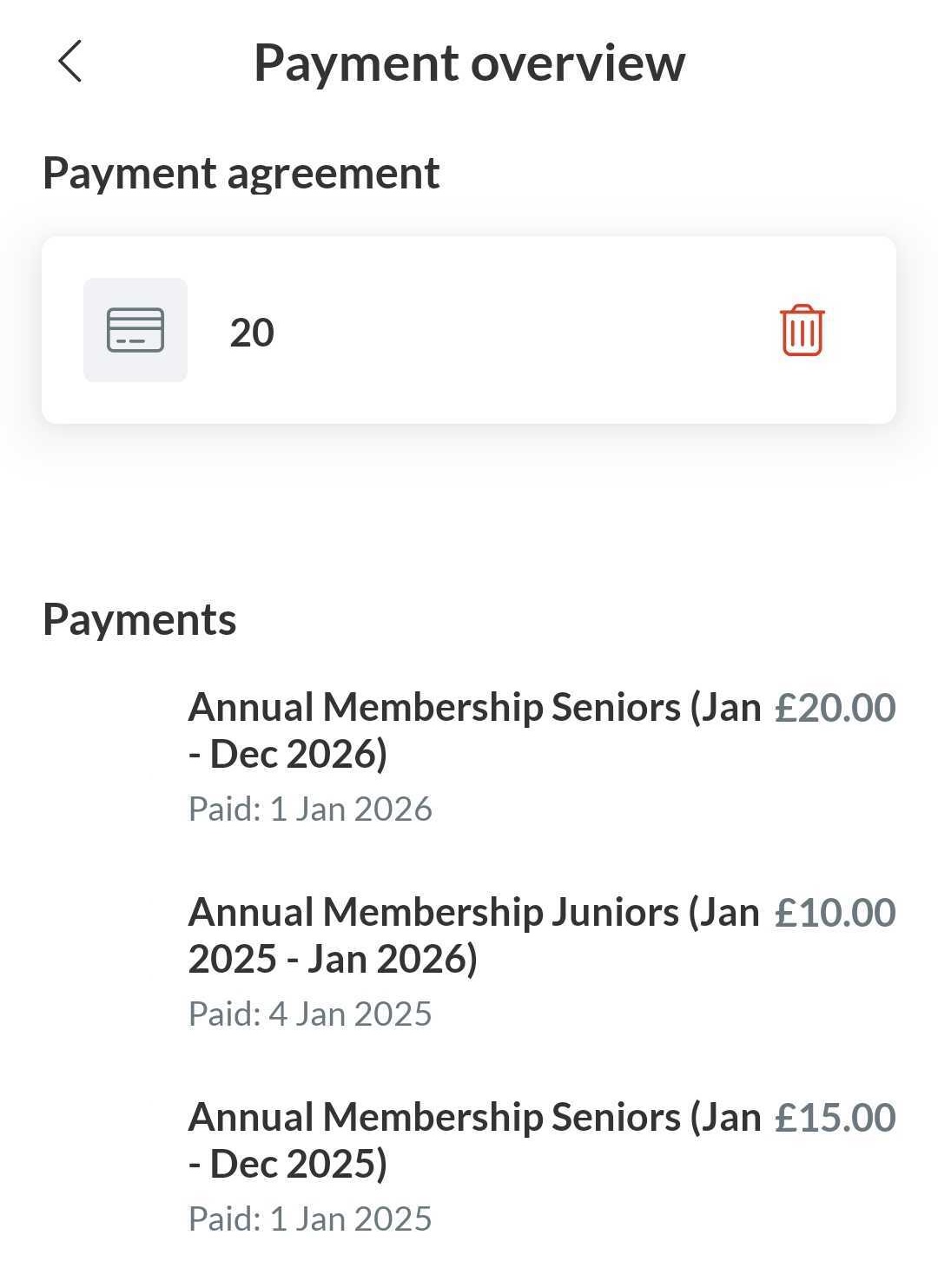938x1288 pixels.
Task: Tap the £10.00 payment amount
Action: [x=835, y=913]
